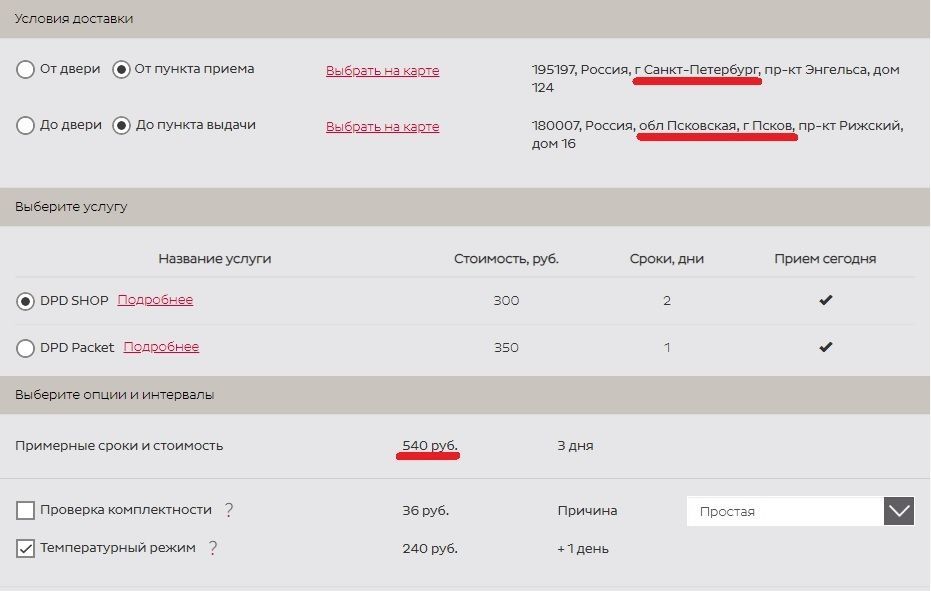Select От пункта приема radio button
931x591 pixels.
click(122, 70)
